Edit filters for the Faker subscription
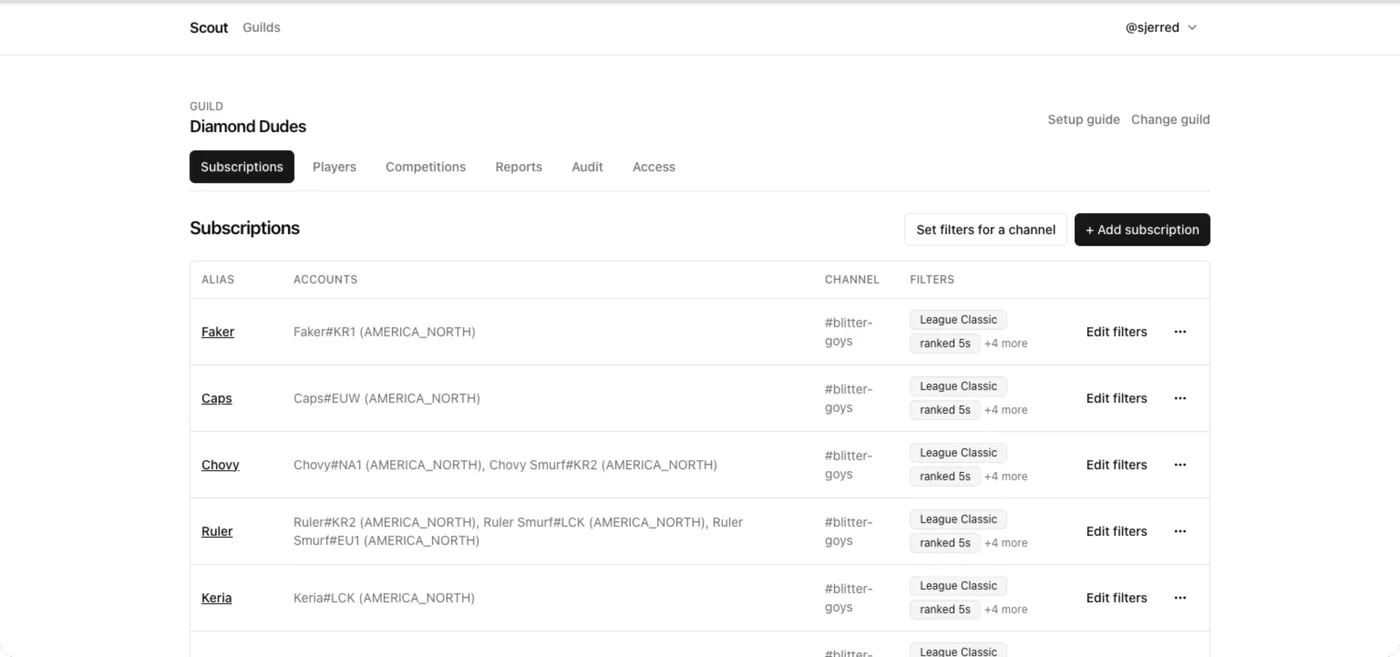1400x657 pixels. (1117, 332)
